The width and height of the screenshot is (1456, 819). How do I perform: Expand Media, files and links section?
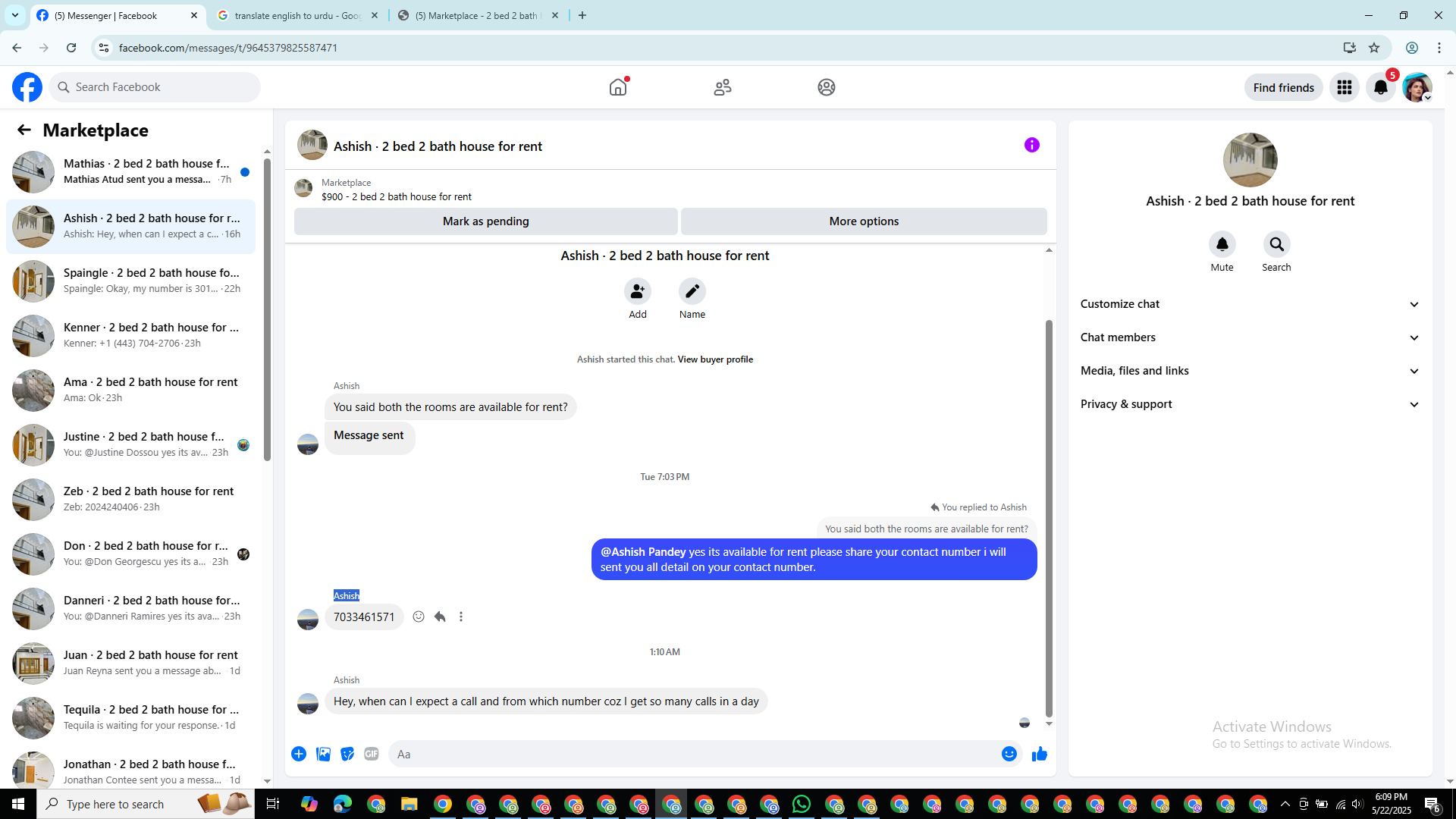point(1250,371)
